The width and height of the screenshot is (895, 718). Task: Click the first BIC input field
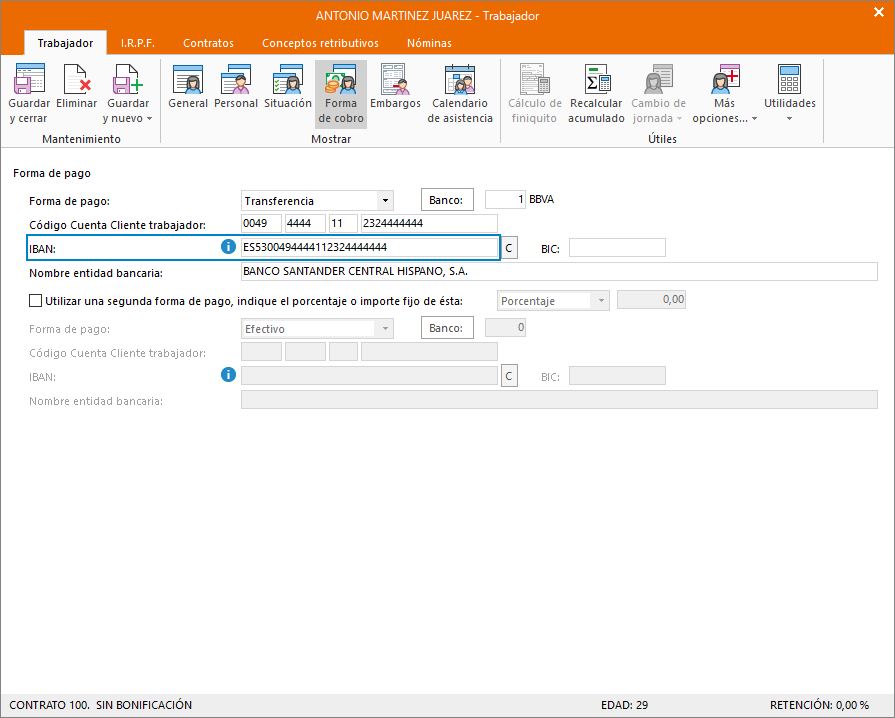pyautogui.click(x=617, y=248)
